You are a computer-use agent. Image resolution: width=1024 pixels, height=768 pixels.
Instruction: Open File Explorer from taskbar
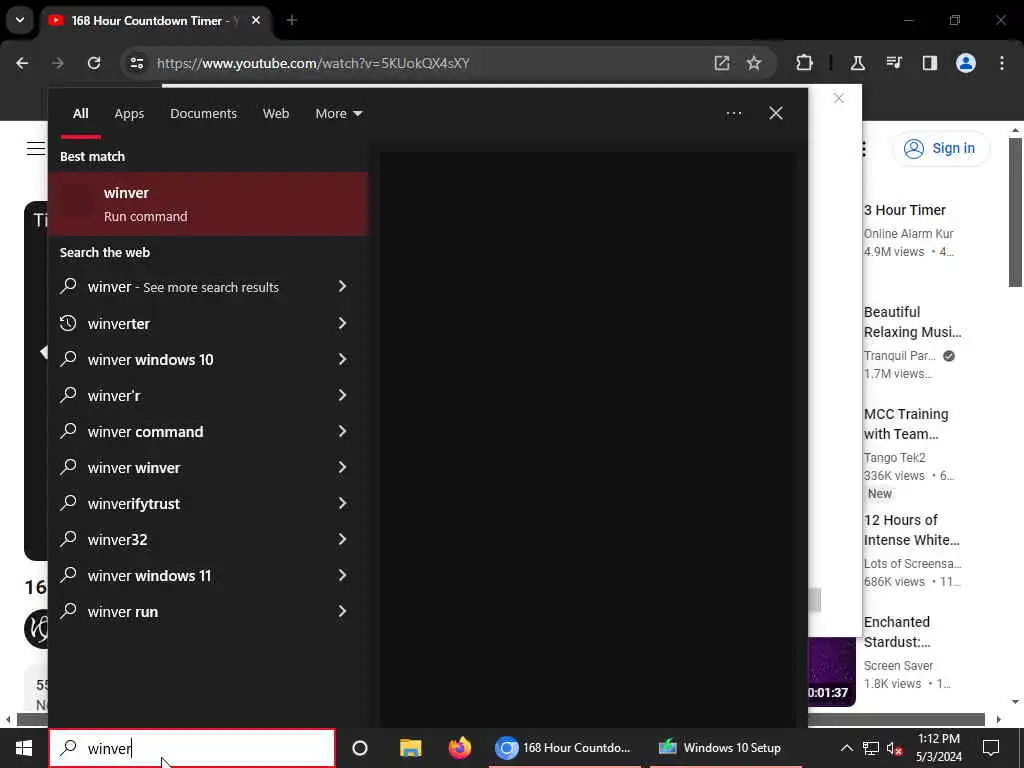[411, 748]
